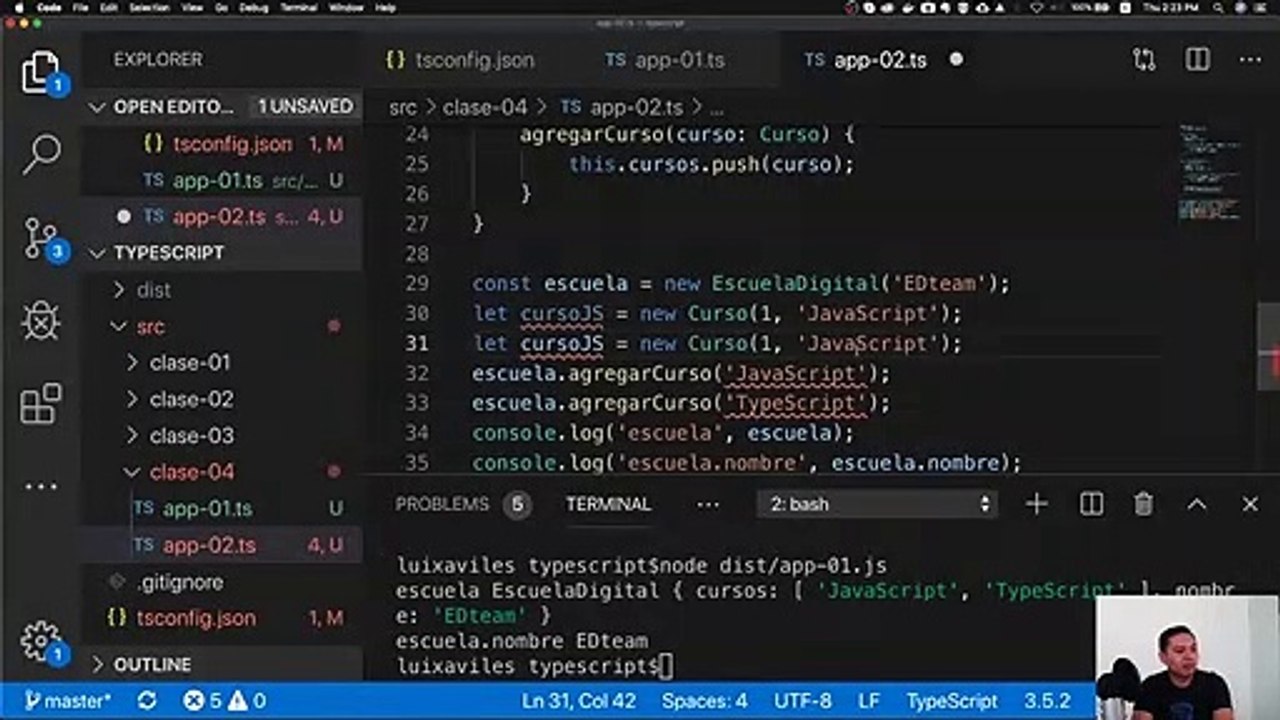Open panel overflow ellipsis next to Terminal

708,504
